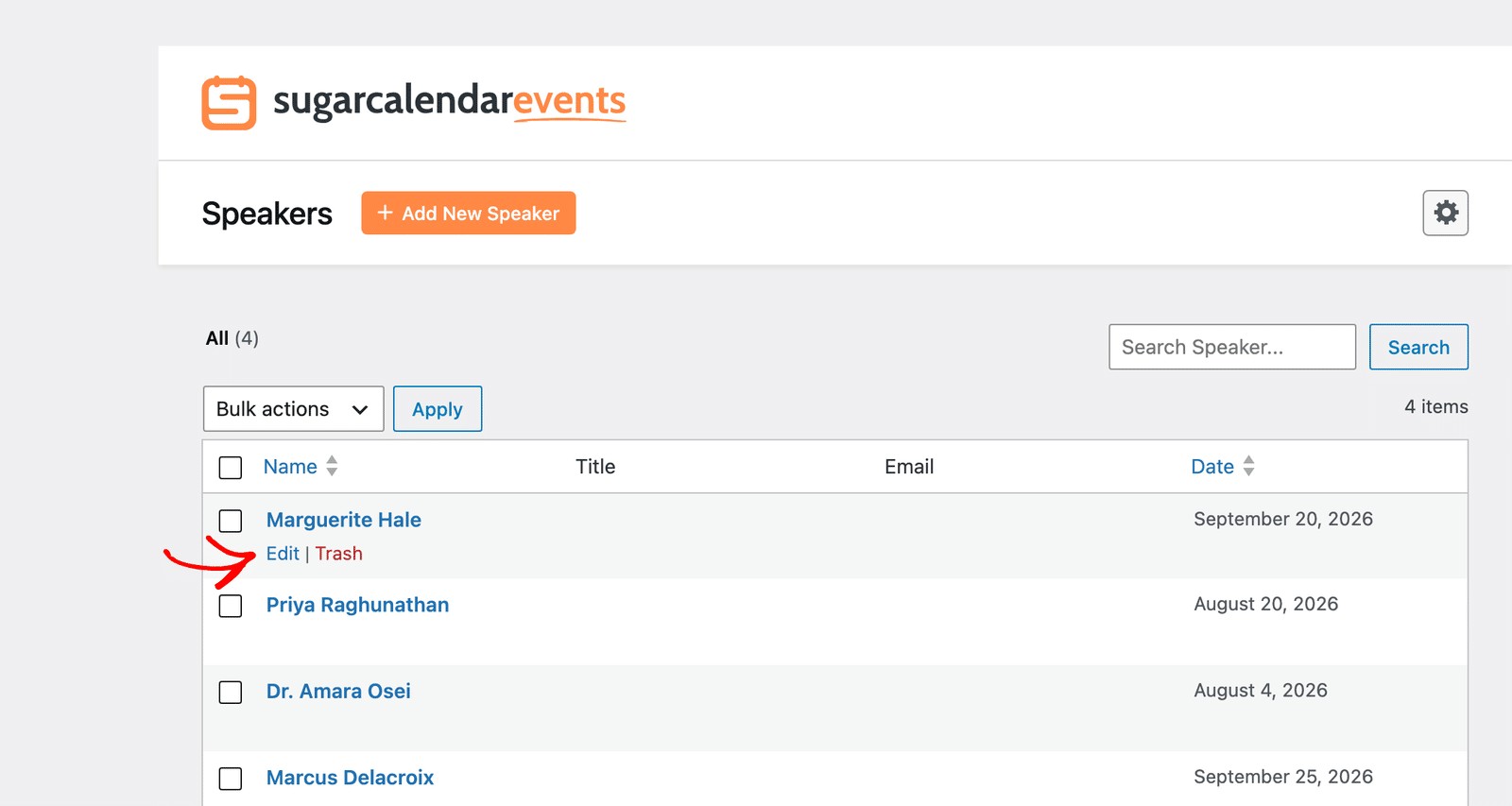Click the Title column header
Screen dimensions: 1512x806
pyautogui.click(x=595, y=467)
